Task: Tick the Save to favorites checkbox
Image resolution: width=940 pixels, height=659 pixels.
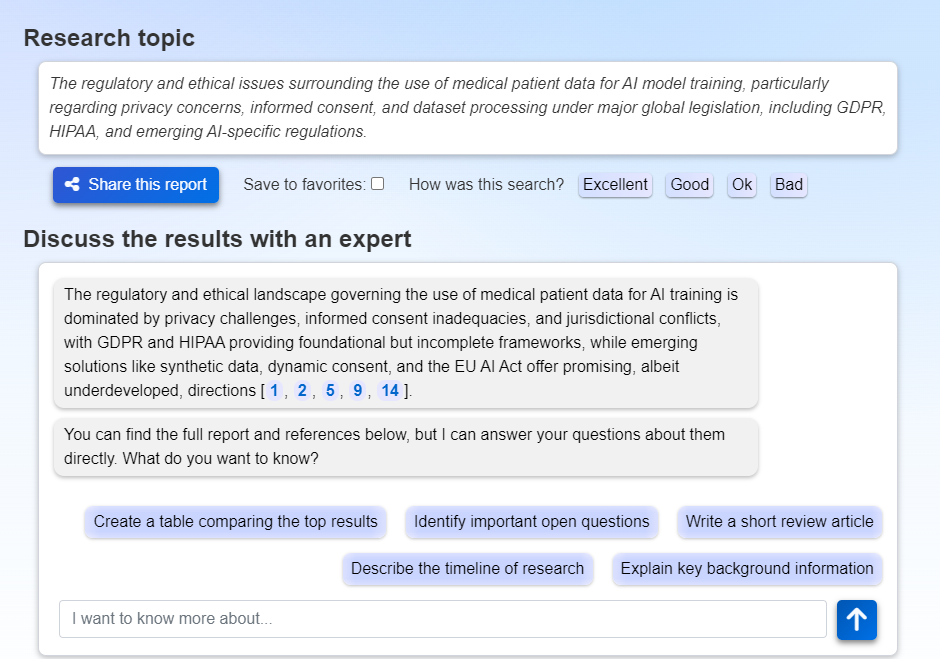Action: [378, 183]
